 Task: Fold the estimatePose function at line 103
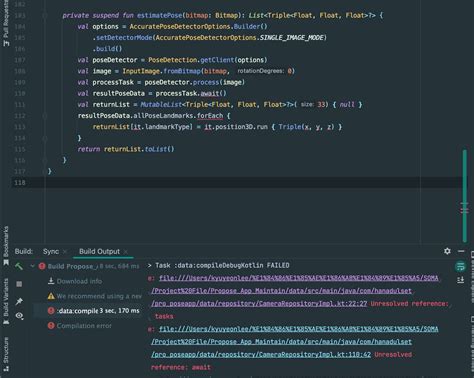click(x=45, y=15)
